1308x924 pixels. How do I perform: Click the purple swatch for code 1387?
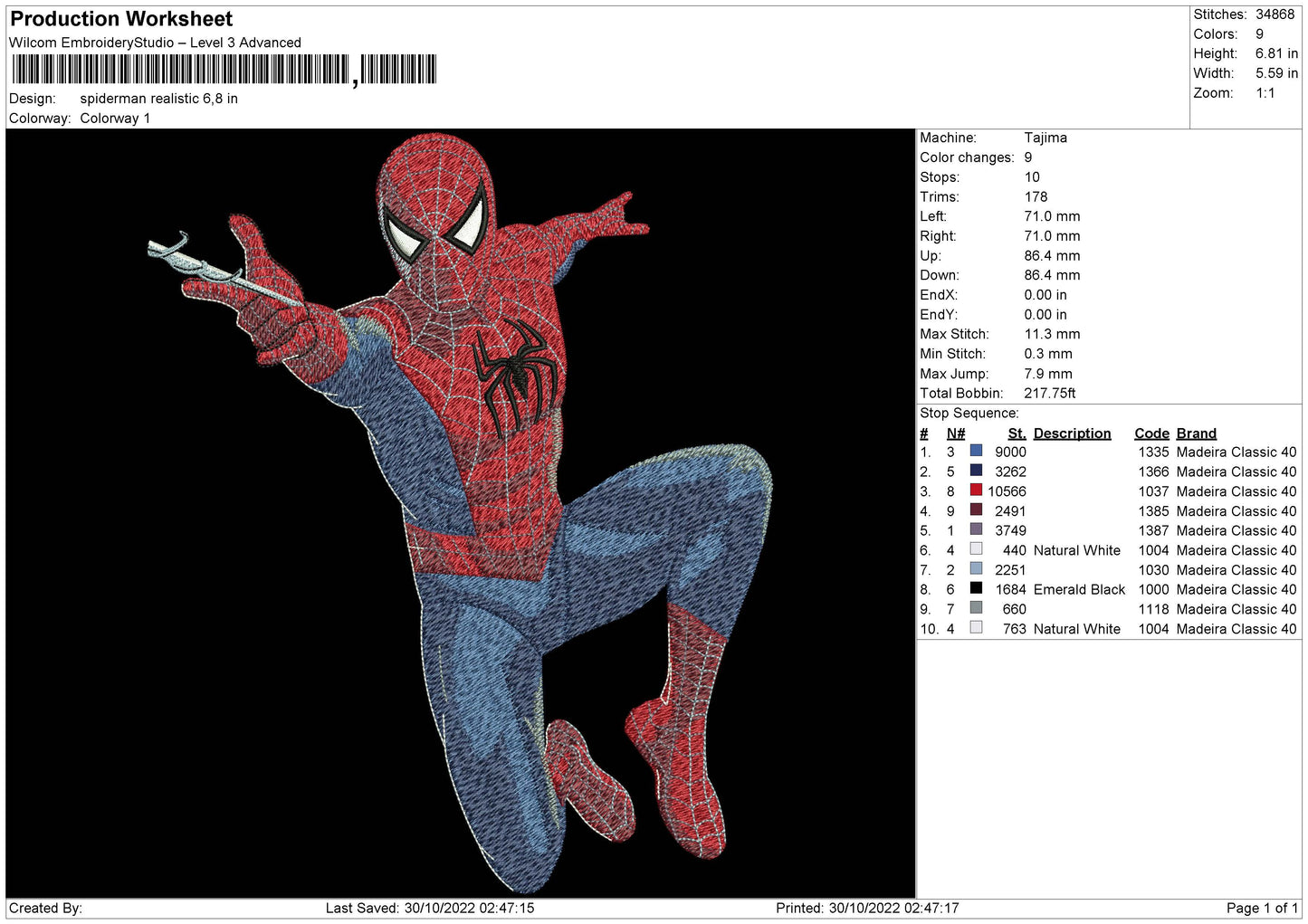(976, 529)
